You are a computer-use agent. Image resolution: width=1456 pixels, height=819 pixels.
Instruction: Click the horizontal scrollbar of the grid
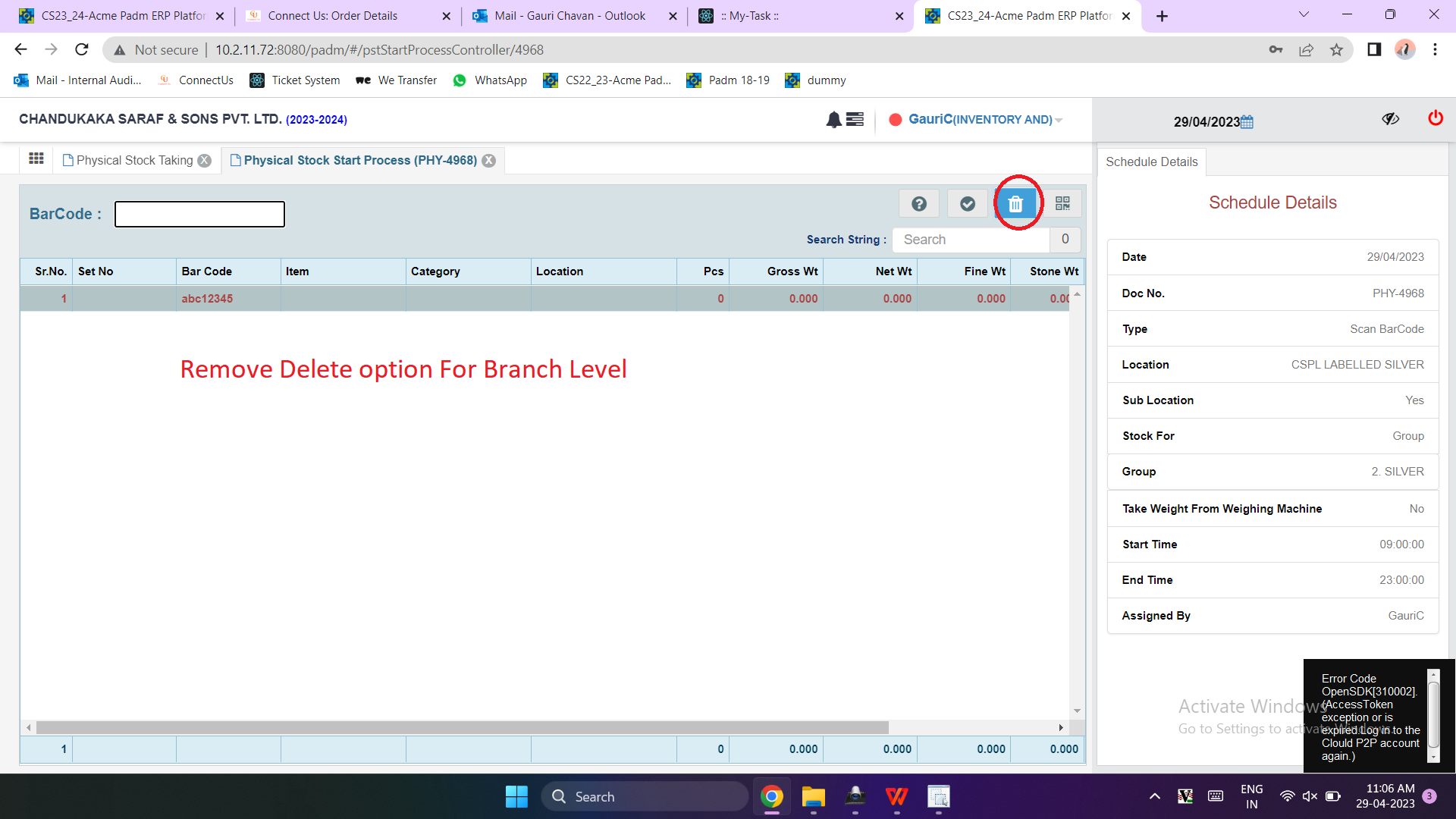(463, 728)
